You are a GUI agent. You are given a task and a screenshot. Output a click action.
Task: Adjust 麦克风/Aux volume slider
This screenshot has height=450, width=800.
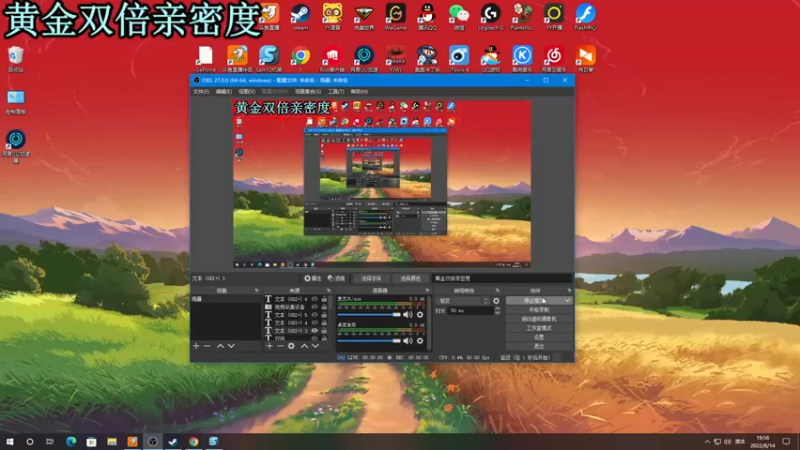pyautogui.click(x=369, y=315)
